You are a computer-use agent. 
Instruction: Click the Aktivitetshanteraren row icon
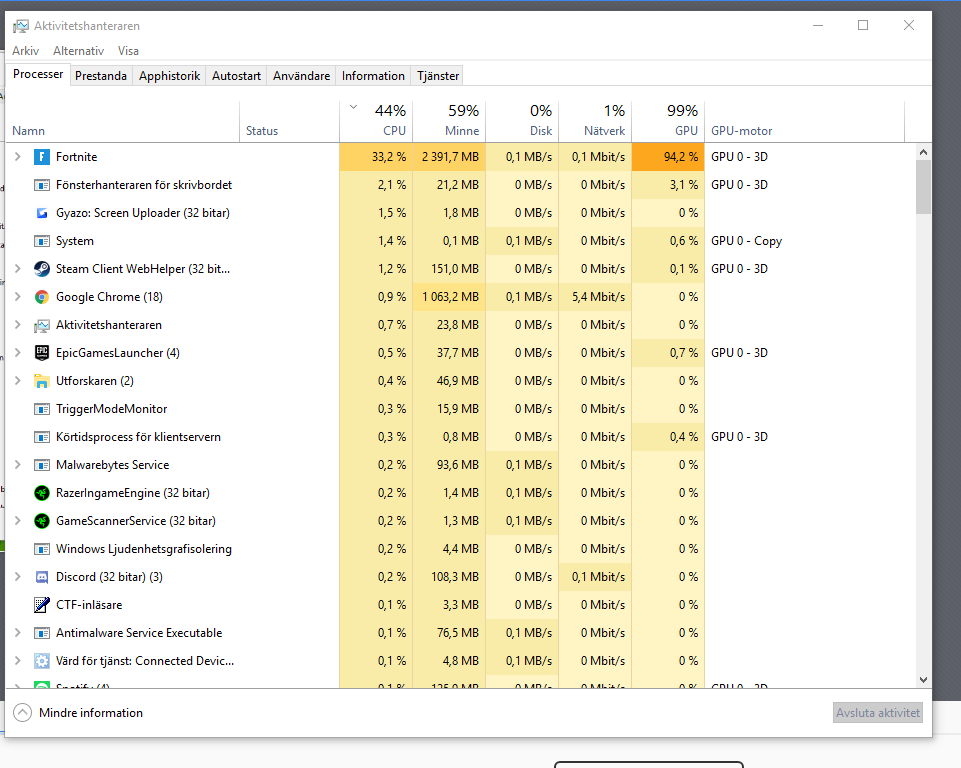click(42, 325)
